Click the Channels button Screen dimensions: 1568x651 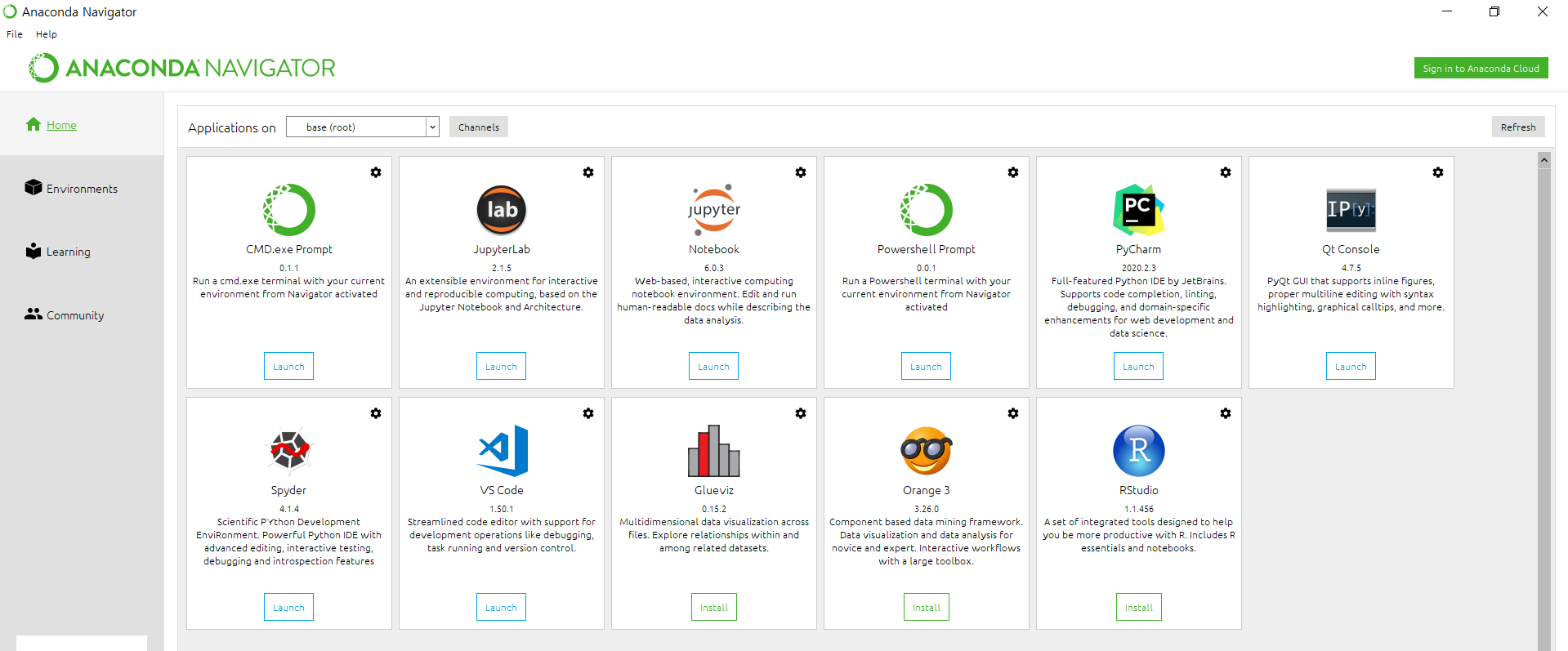click(x=479, y=127)
